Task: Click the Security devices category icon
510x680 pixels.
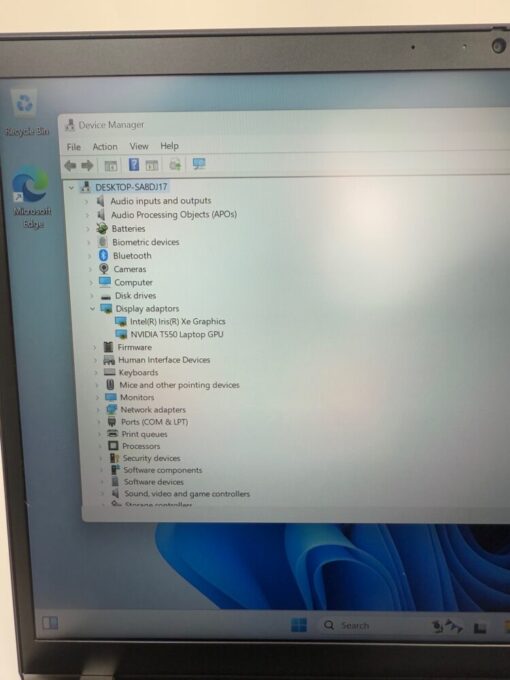Action: pyautogui.click(x=114, y=458)
